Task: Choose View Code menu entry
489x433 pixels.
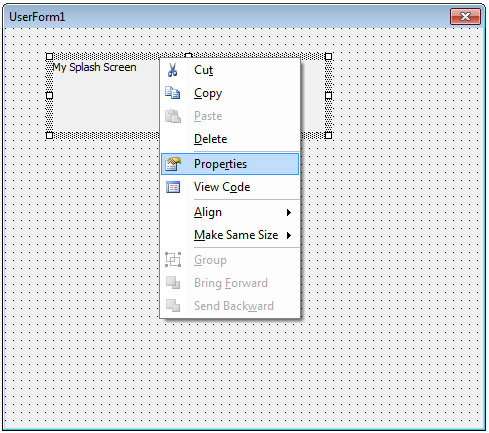Action: point(230,187)
